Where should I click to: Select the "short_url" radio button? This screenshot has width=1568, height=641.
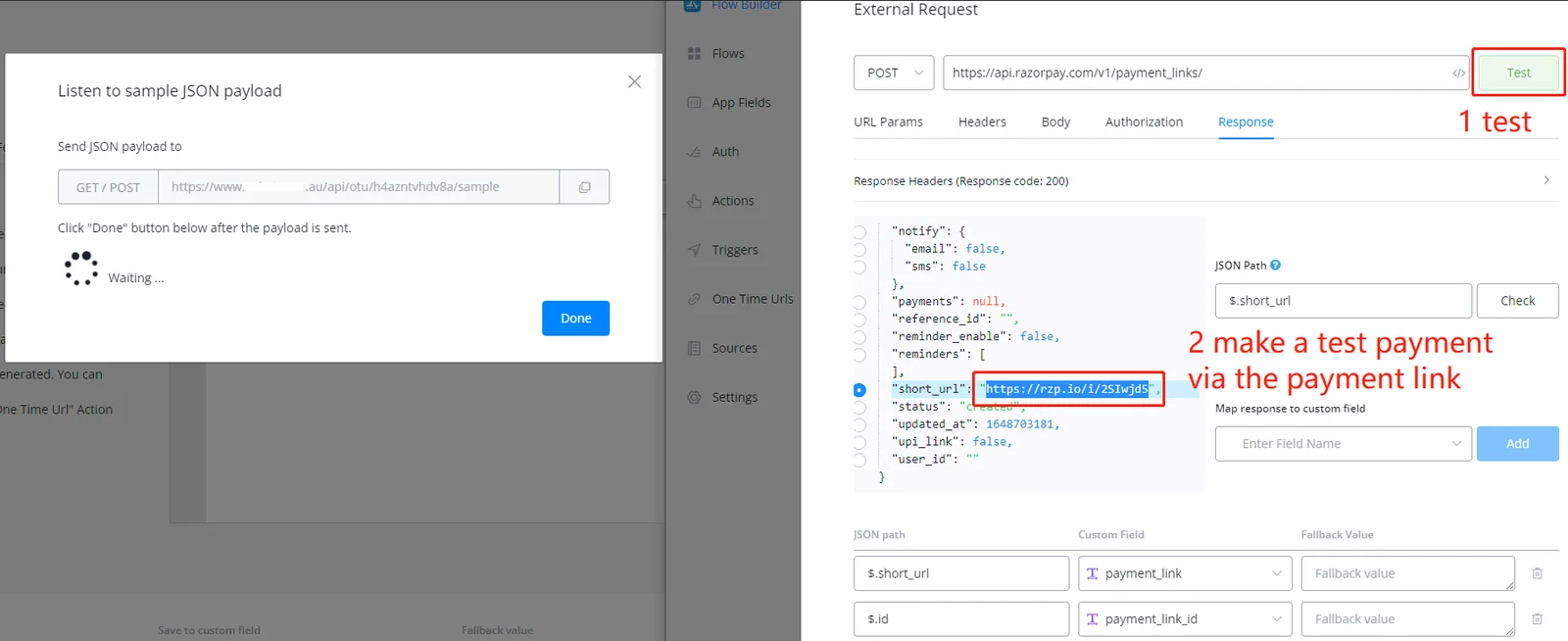859,390
